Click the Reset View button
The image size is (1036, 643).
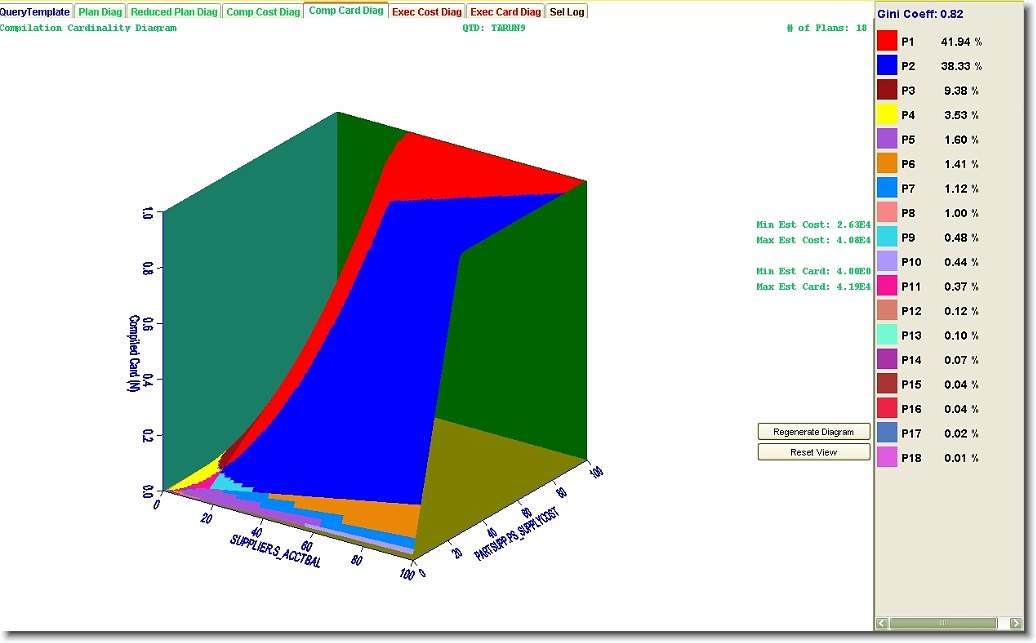click(x=813, y=452)
